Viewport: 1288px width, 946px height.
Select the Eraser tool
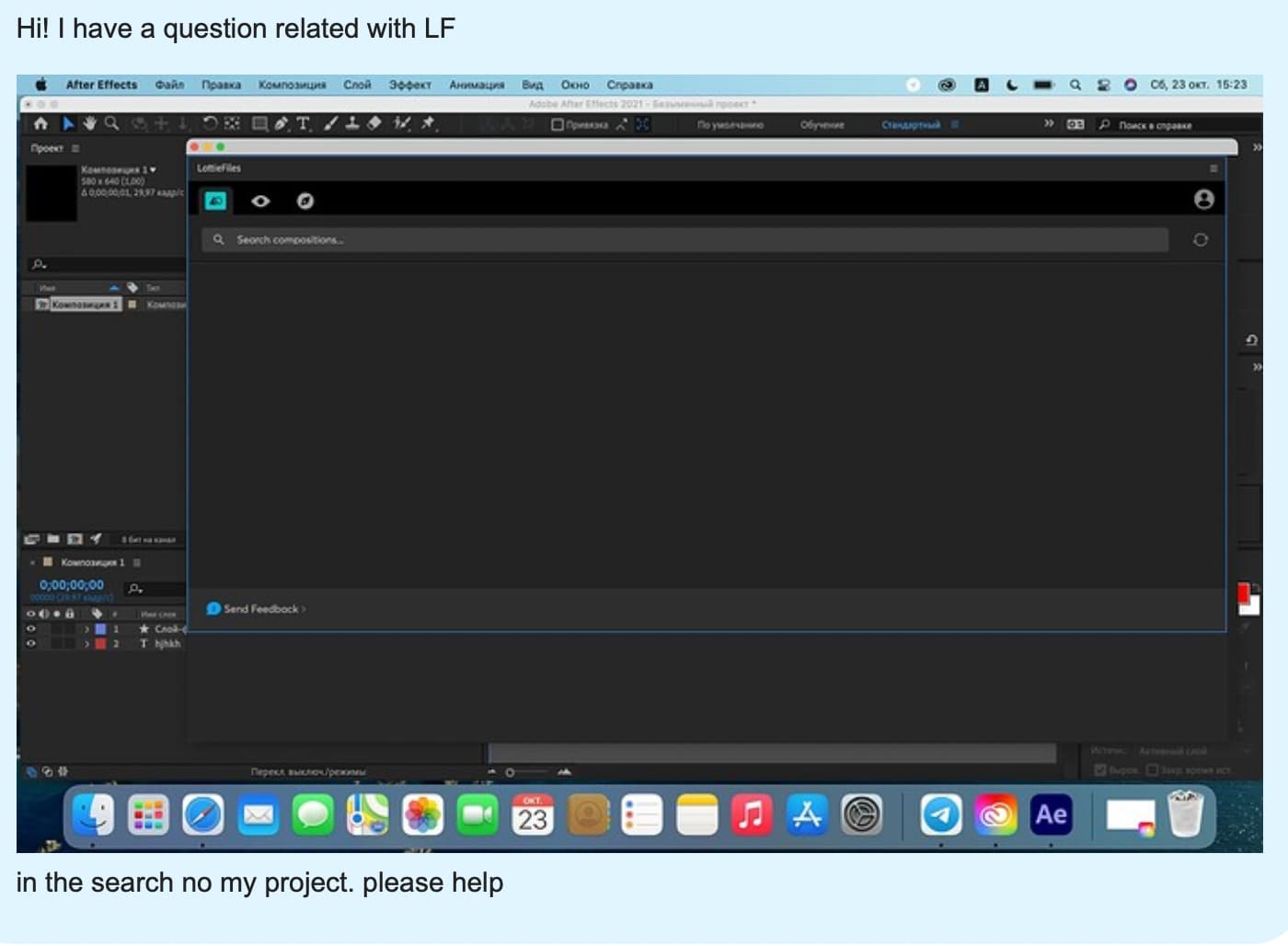tap(374, 123)
